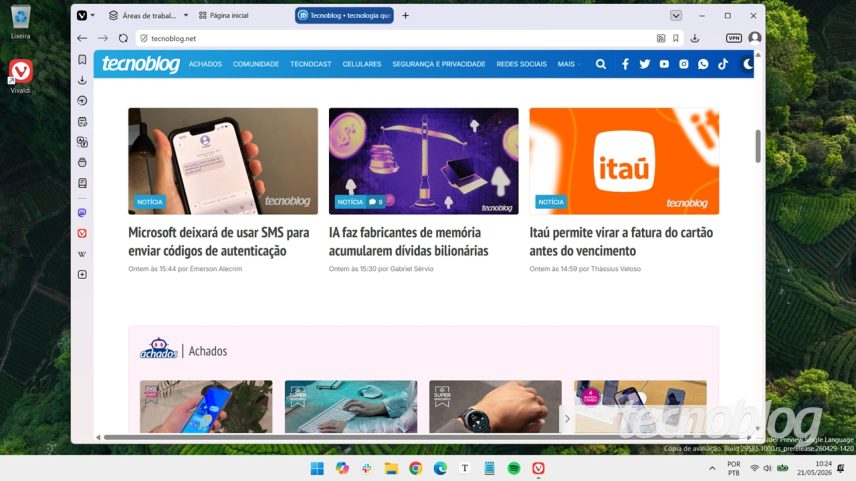Open the Translate panel in sidebar
This screenshot has width=856, height=481.
[x=82, y=142]
